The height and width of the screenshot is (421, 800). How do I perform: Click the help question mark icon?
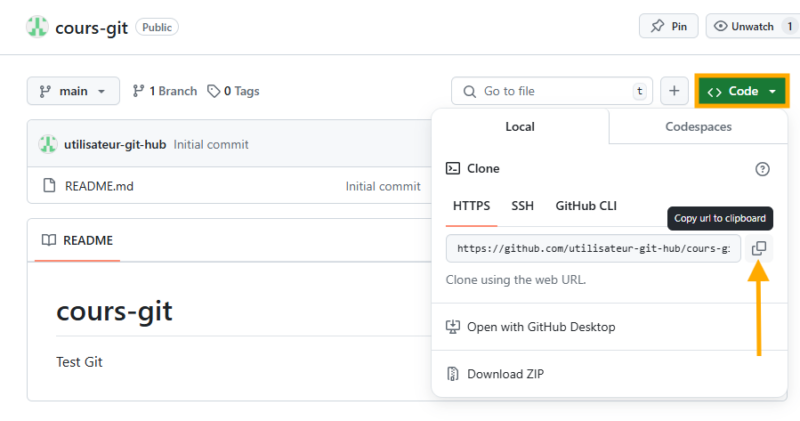click(762, 169)
